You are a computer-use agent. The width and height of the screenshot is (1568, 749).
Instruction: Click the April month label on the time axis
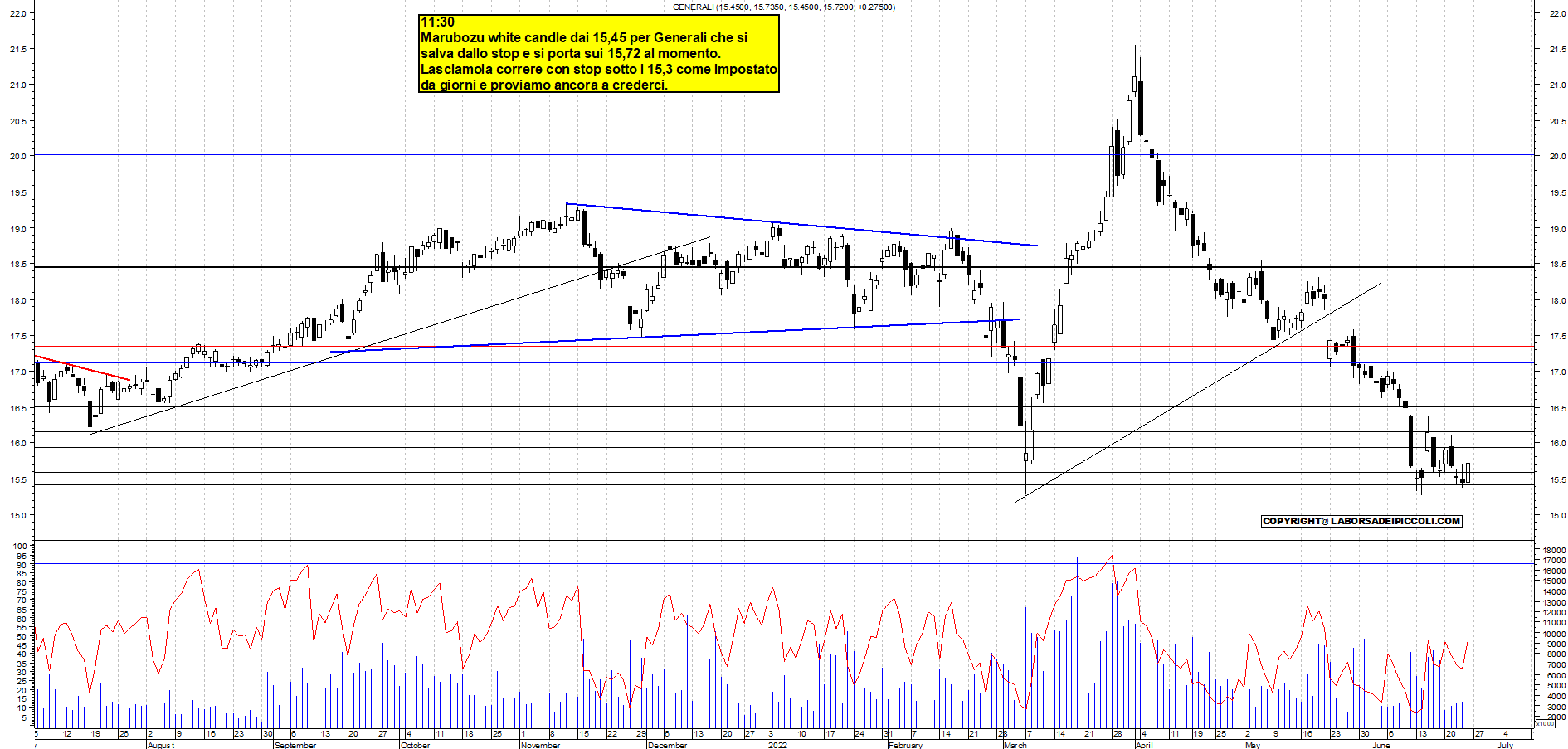1144,745
